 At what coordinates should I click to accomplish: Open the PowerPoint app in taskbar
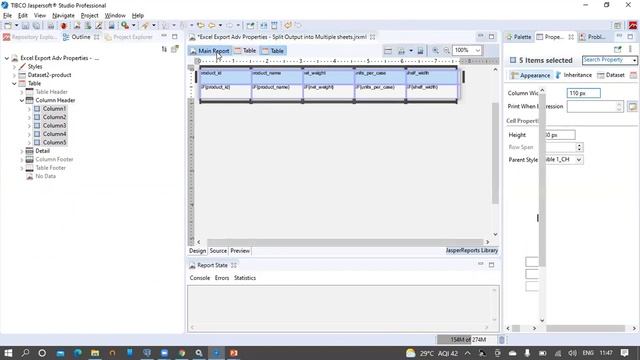234,353
